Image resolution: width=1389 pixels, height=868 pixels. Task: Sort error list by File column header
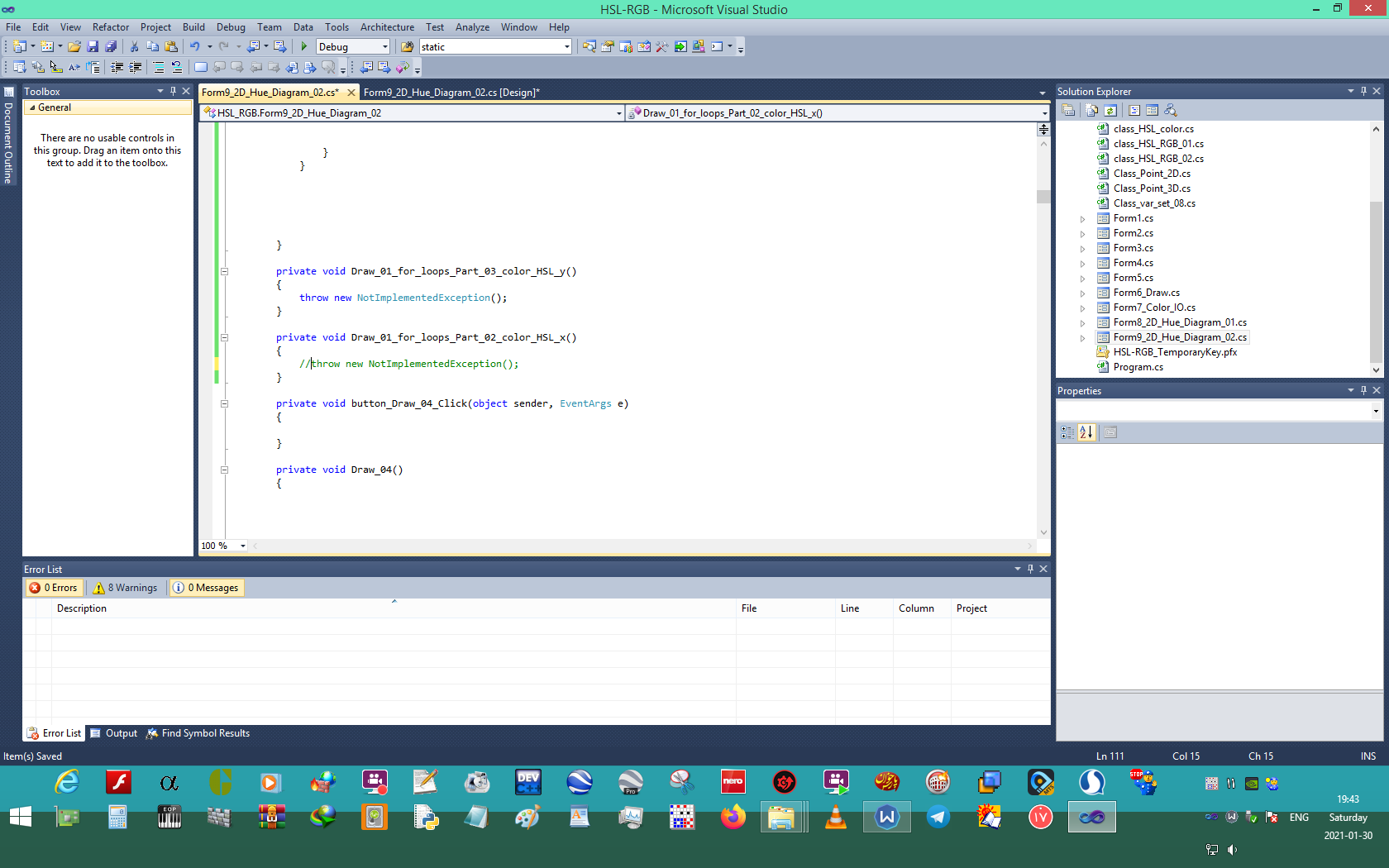pos(786,608)
